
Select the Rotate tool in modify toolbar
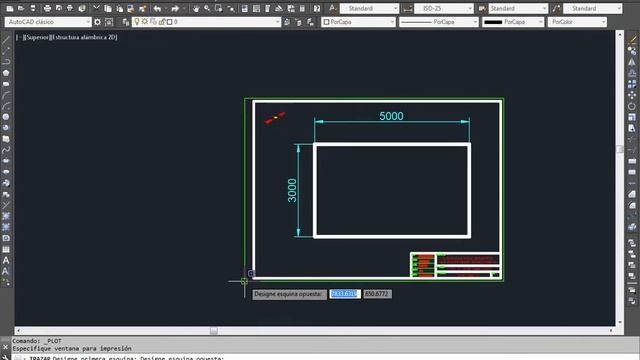pos(632,106)
